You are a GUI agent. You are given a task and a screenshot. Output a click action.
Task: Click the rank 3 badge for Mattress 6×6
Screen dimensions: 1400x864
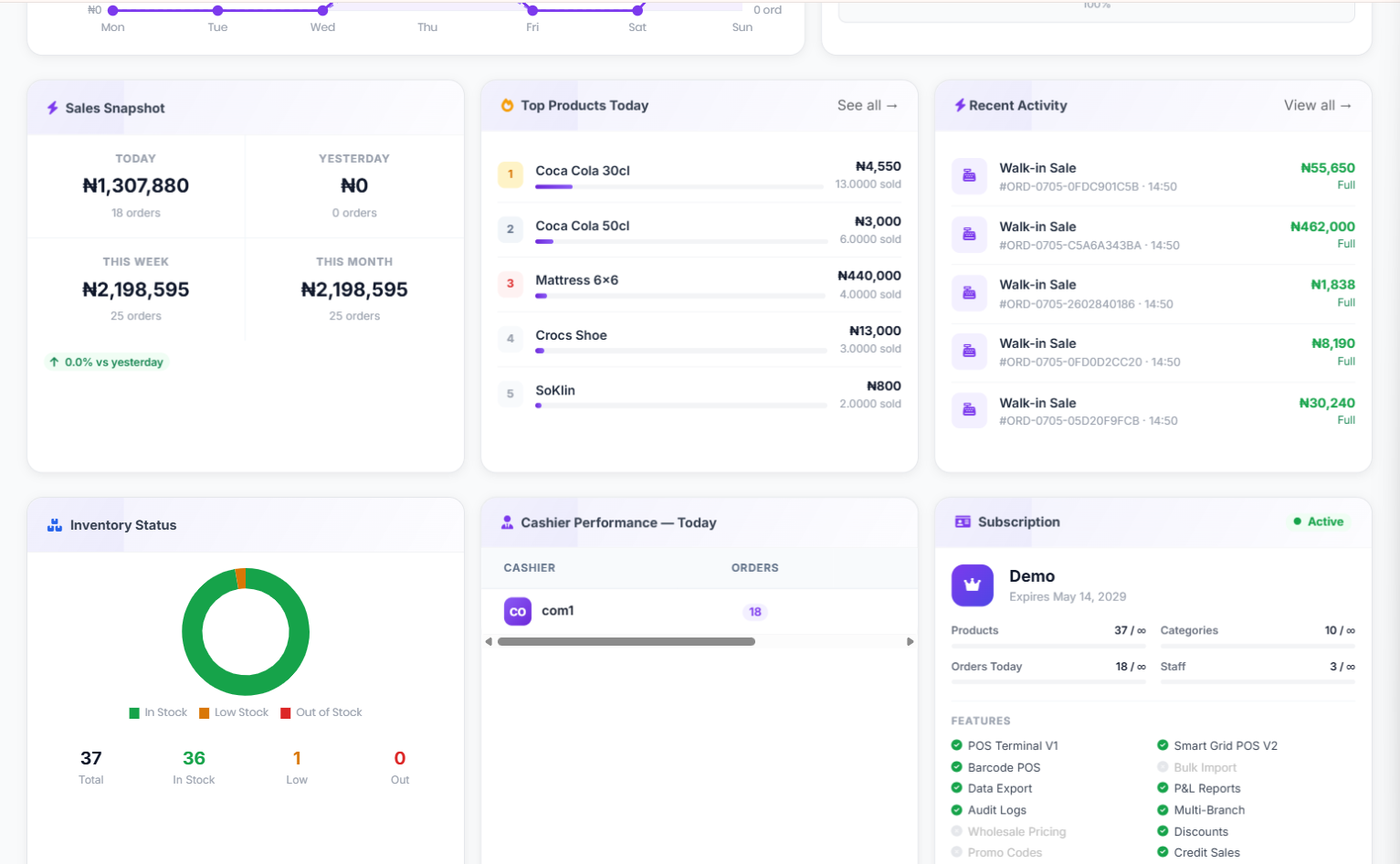pyautogui.click(x=511, y=284)
